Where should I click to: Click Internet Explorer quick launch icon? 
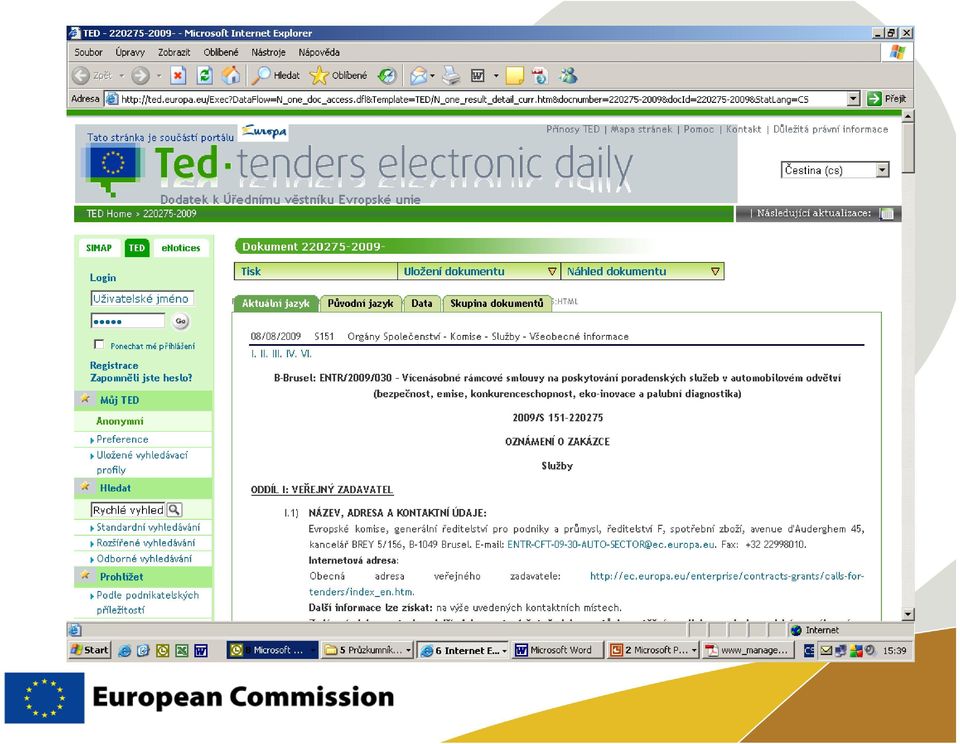124,650
